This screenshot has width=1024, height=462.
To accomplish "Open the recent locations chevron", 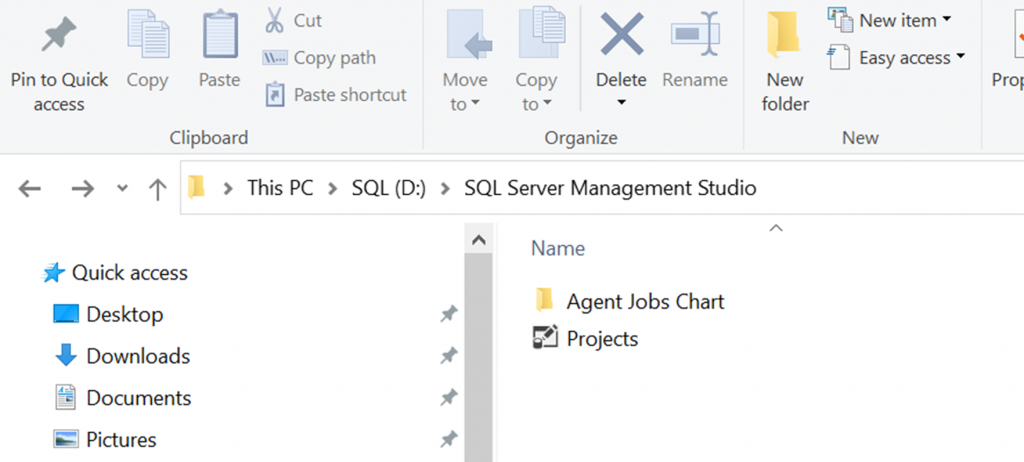I will coord(122,188).
